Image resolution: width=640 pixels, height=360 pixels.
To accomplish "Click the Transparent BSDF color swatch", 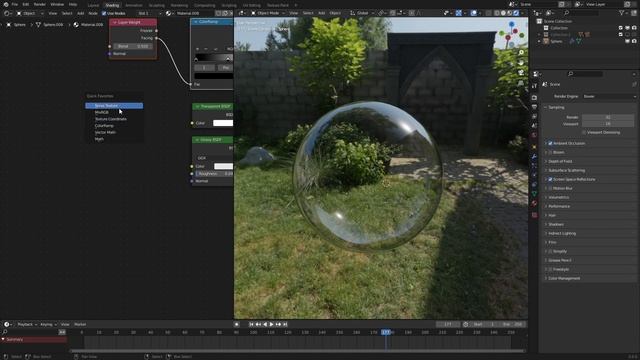I will coord(223,123).
